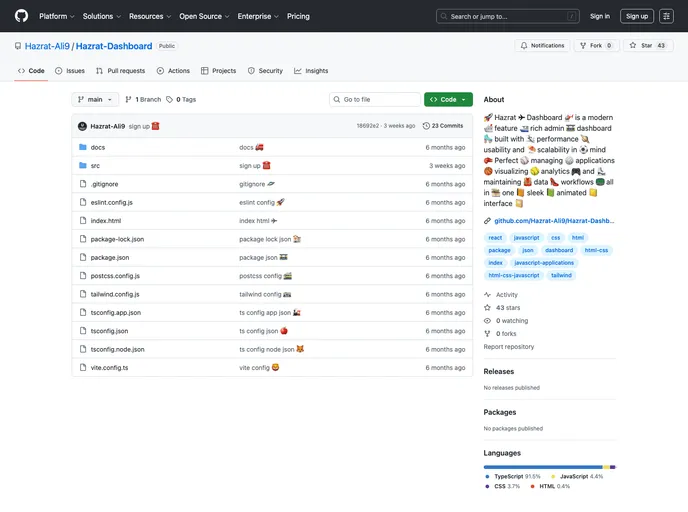Fork the repository
The image size is (688, 512).
(596, 46)
